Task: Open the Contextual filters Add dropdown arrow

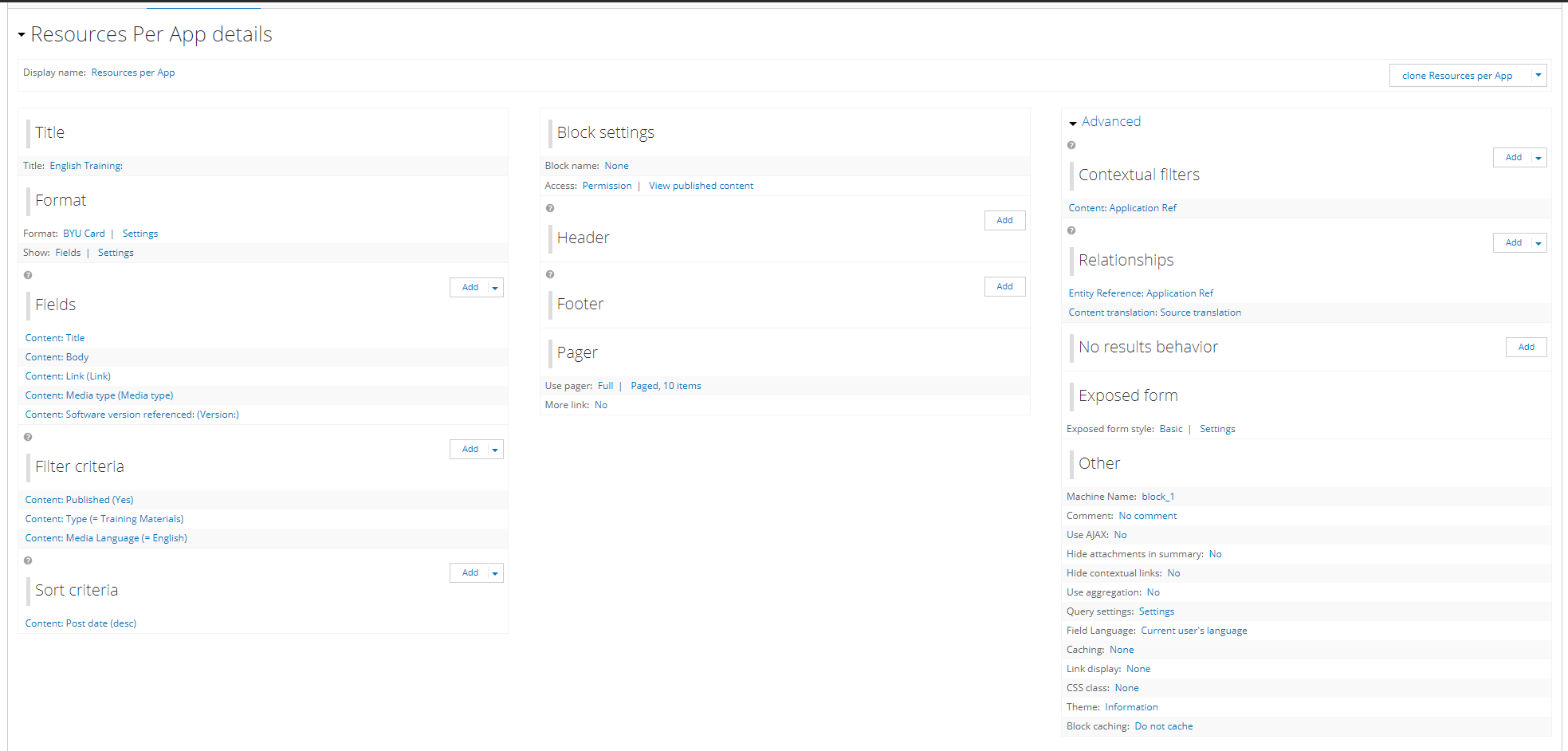Action: (1539, 158)
